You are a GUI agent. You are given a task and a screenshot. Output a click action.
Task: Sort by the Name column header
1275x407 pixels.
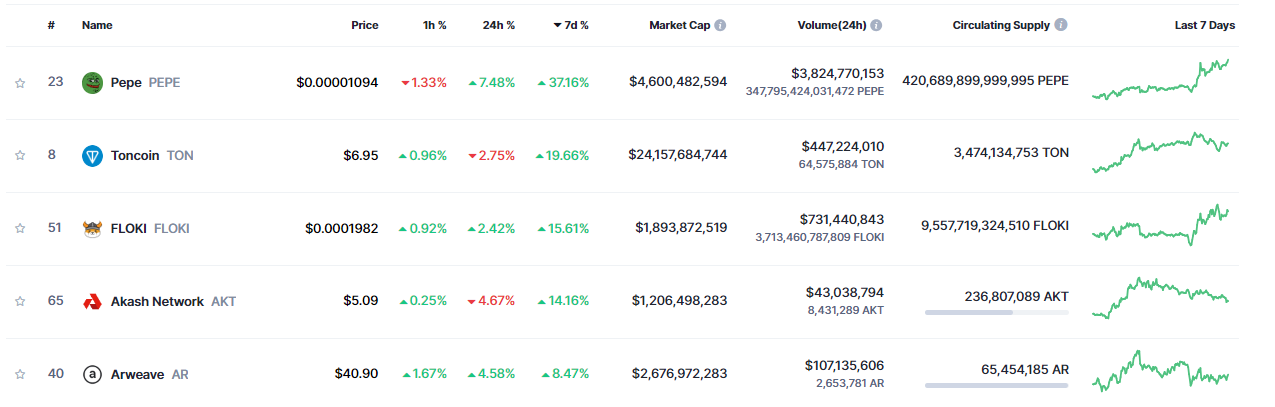tap(95, 25)
